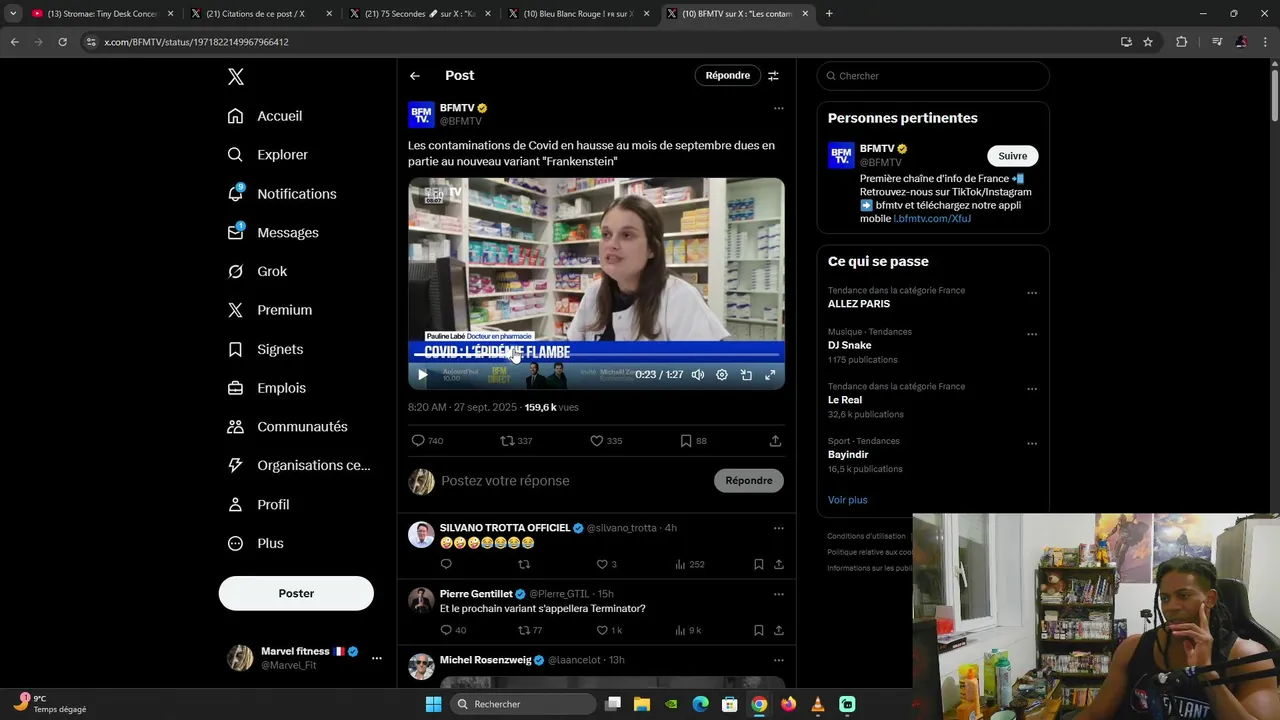Screen dimensions: 1280x720
Task: Open Le Real trend options
Action: (x=1032, y=390)
